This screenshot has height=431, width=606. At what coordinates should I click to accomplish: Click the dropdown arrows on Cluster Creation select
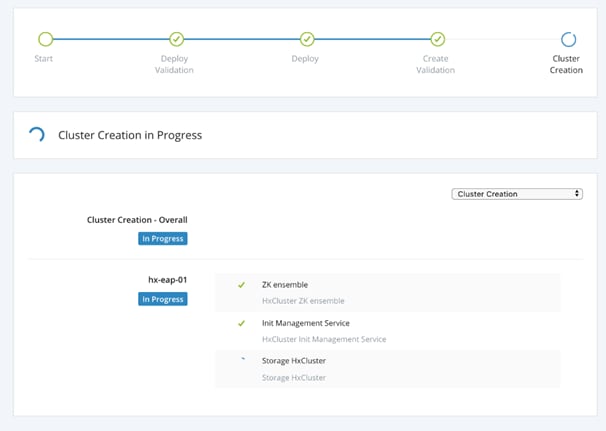(x=577, y=194)
